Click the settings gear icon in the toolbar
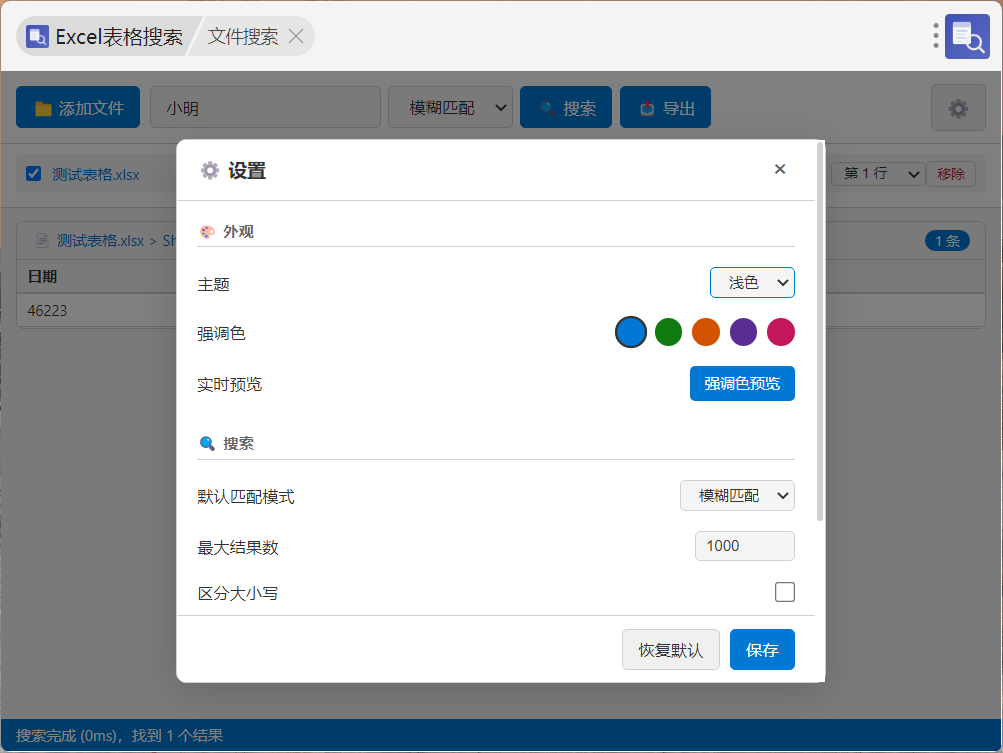This screenshot has height=753, width=1003. click(958, 107)
